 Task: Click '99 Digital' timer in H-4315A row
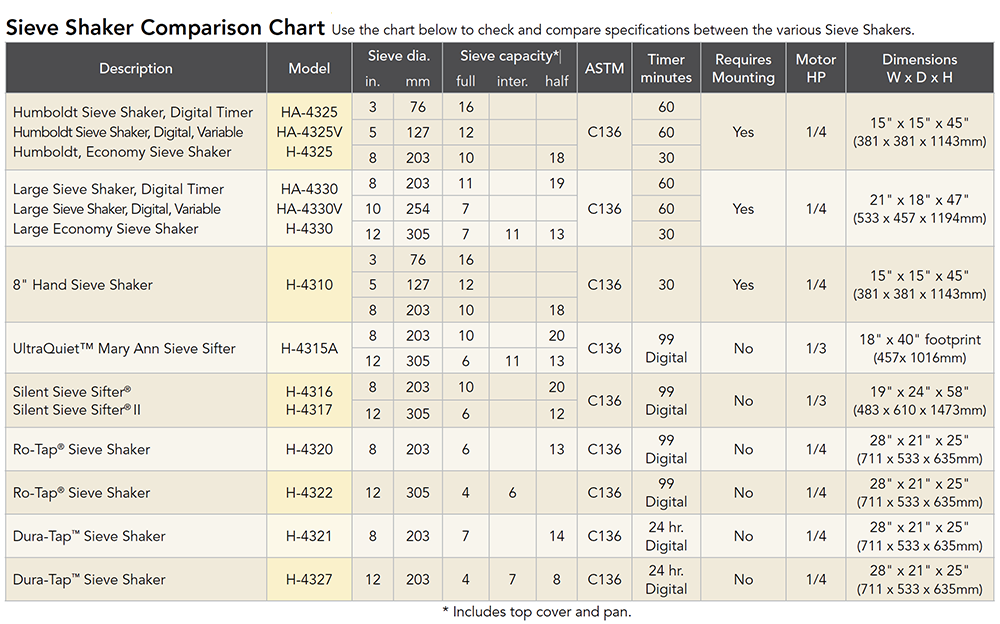point(666,348)
